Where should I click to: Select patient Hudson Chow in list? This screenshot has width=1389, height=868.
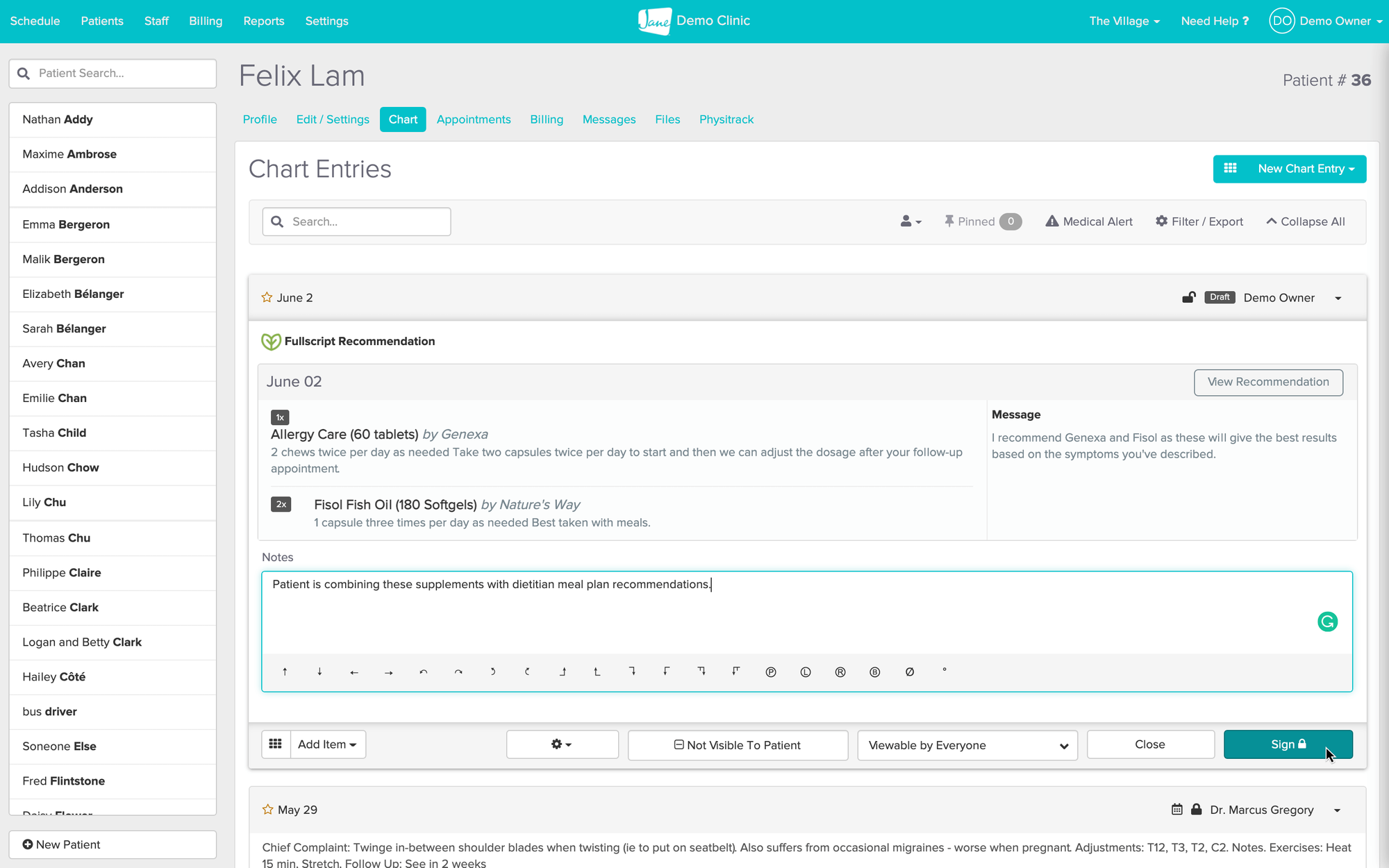point(113,467)
